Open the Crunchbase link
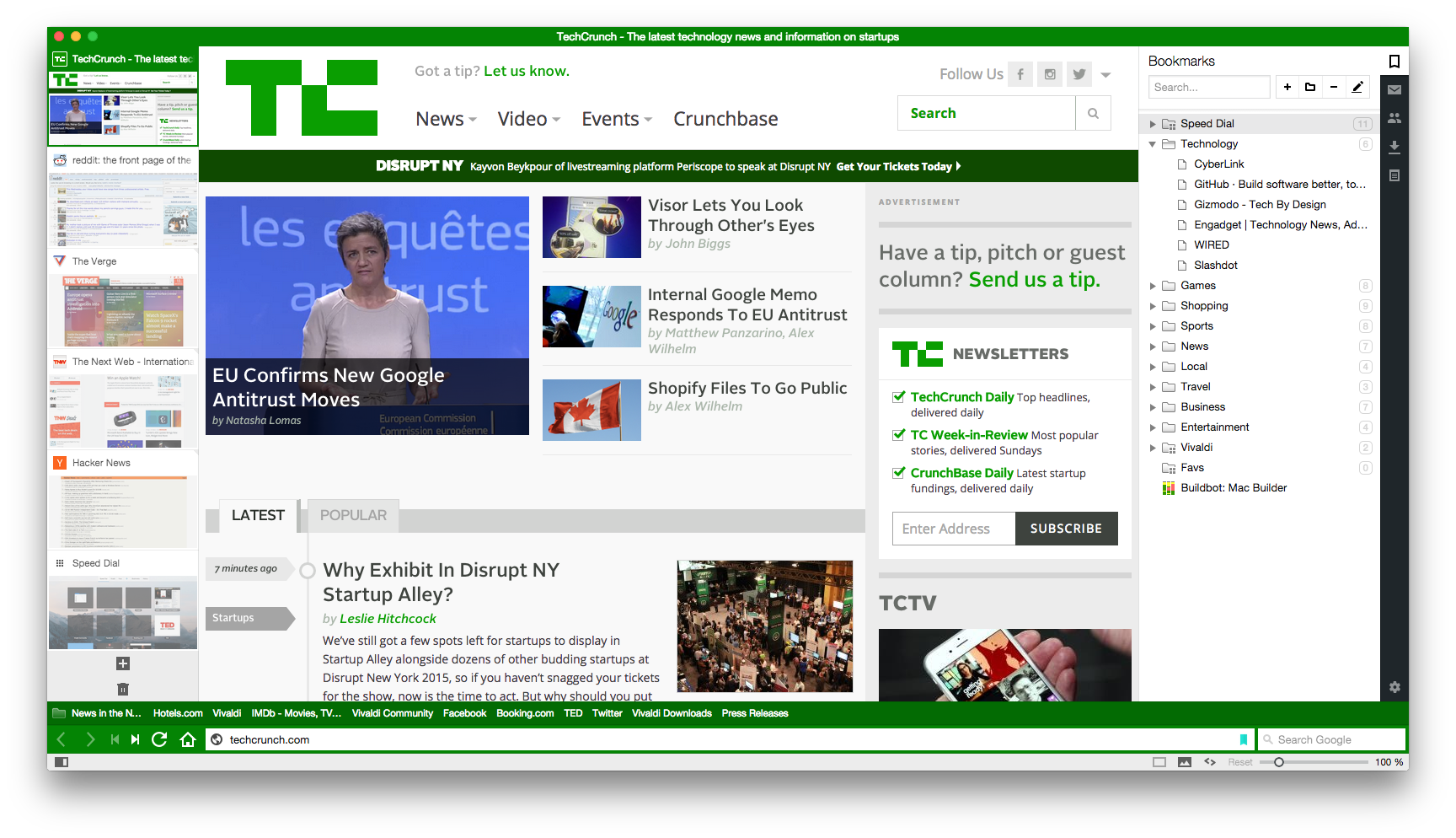Image resolution: width=1456 pixels, height=838 pixels. click(725, 119)
